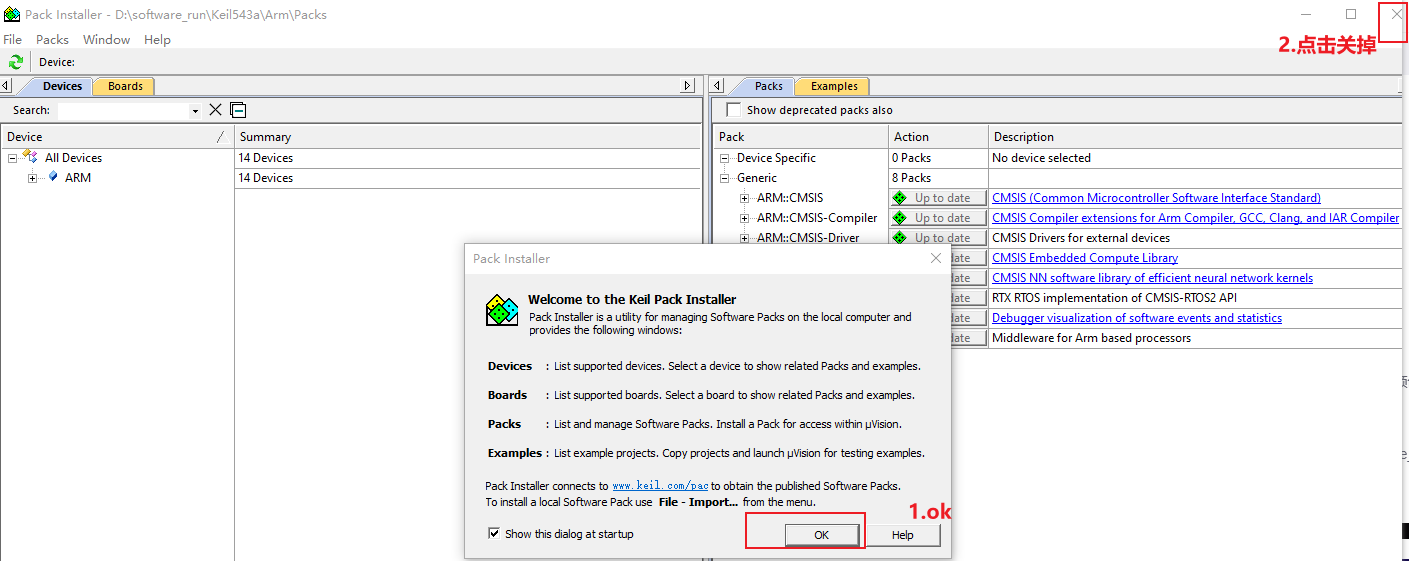Click Up to date button for ARM::CMSIS-Driver
Image resolution: width=1409 pixels, height=561 pixels.
pos(938,238)
